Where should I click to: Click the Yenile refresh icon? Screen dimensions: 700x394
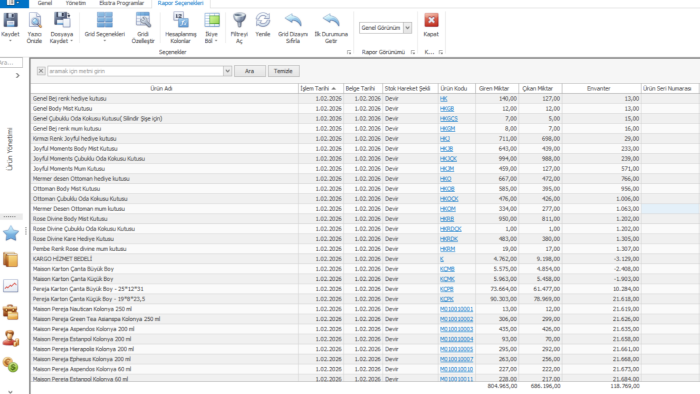pyautogui.click(x=262, y=21)
